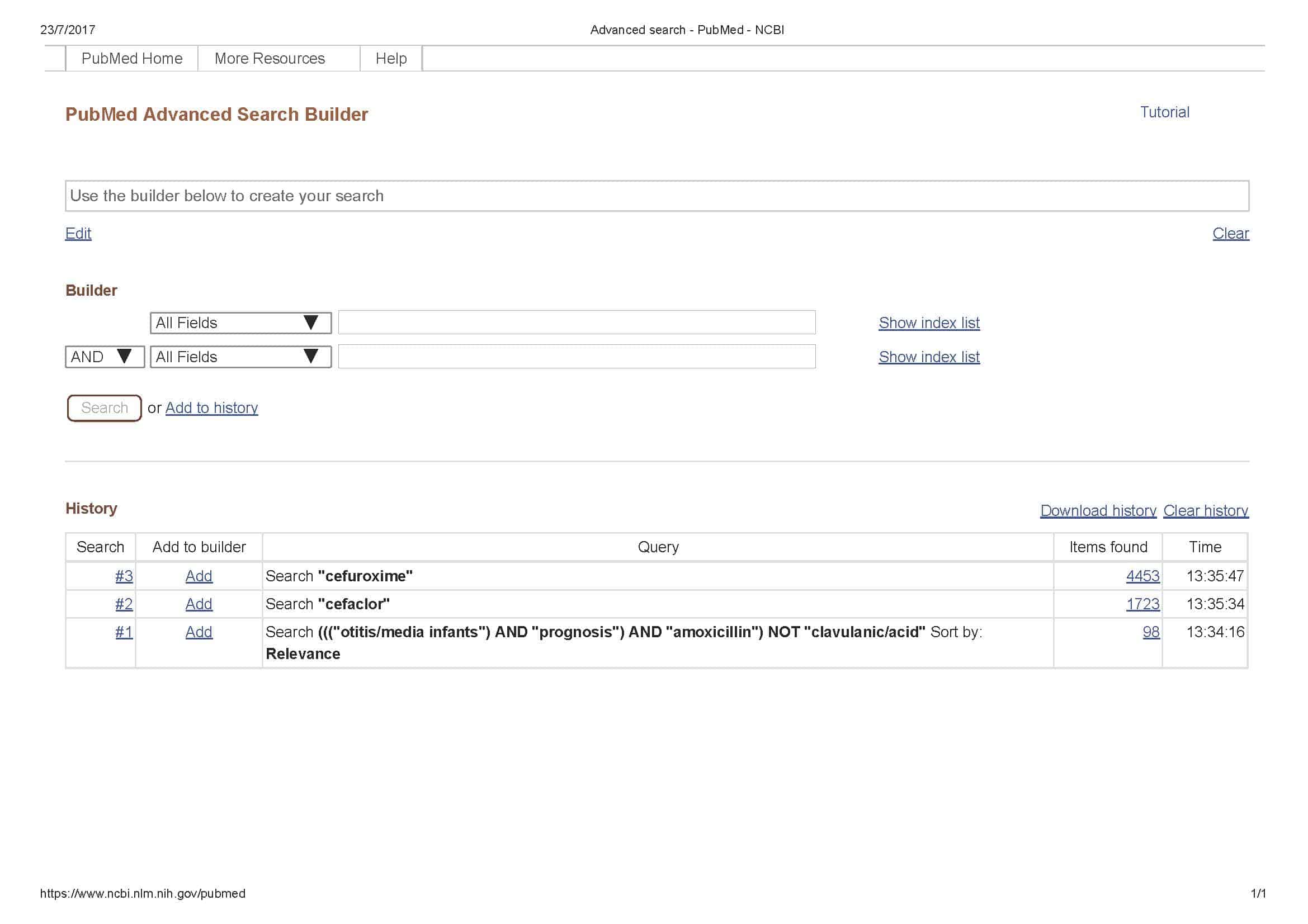Open the More Resources menu

coord(270,59)
